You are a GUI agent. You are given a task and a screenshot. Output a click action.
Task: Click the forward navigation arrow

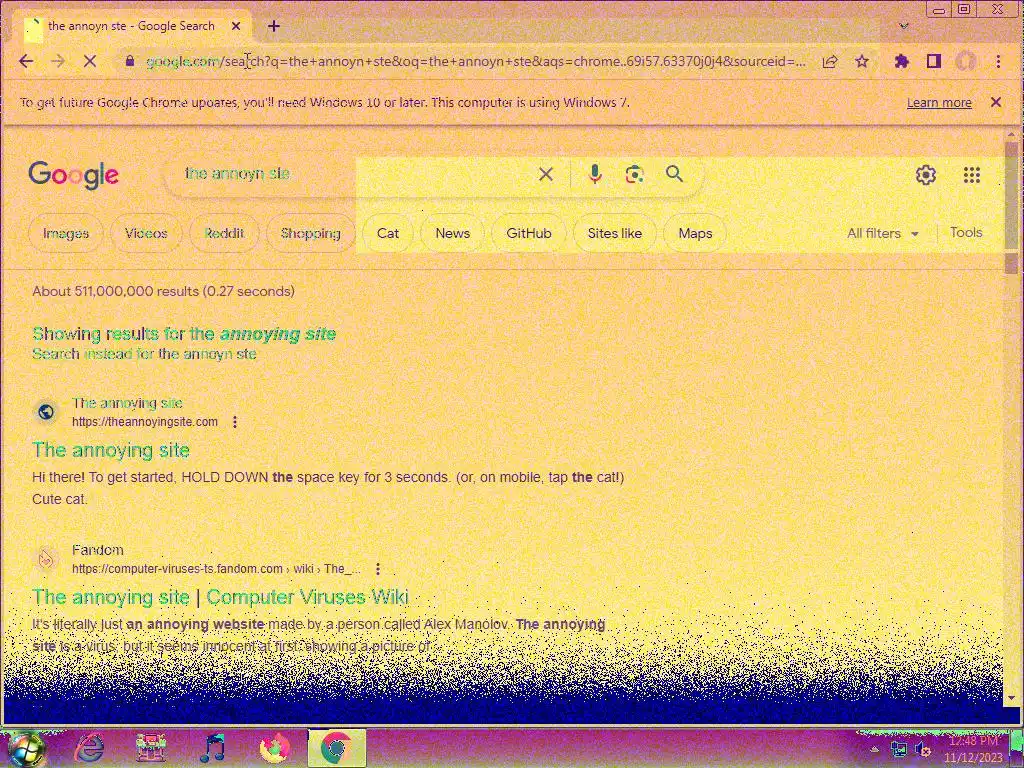click(x=58, y=61)
